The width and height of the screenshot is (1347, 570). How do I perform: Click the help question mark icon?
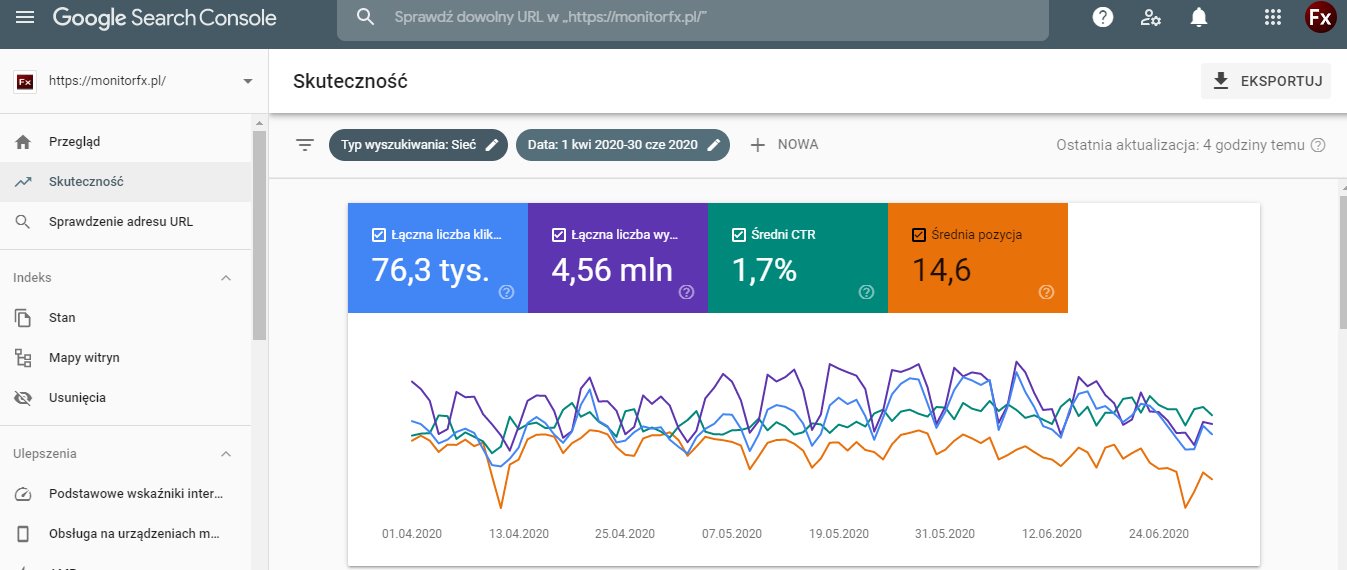[1102, 18]
